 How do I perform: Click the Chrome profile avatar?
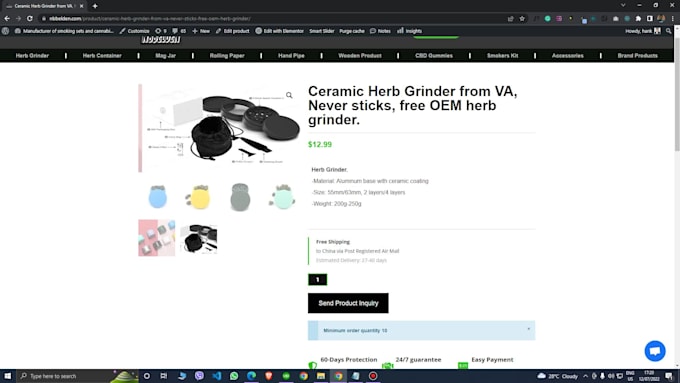(x=661, y=19)
